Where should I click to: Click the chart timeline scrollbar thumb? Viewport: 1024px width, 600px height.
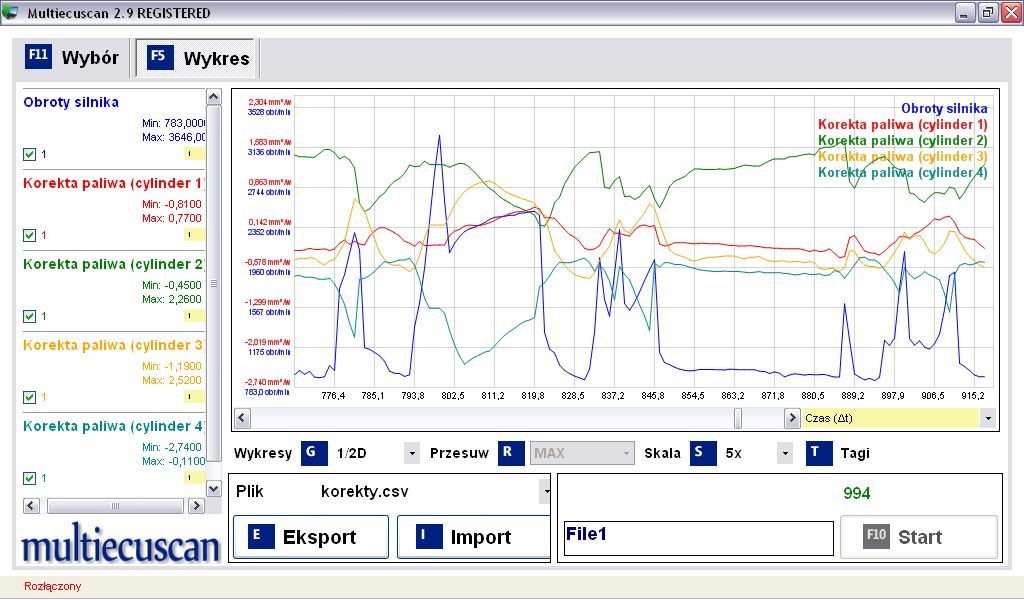[x=738, y=418]
